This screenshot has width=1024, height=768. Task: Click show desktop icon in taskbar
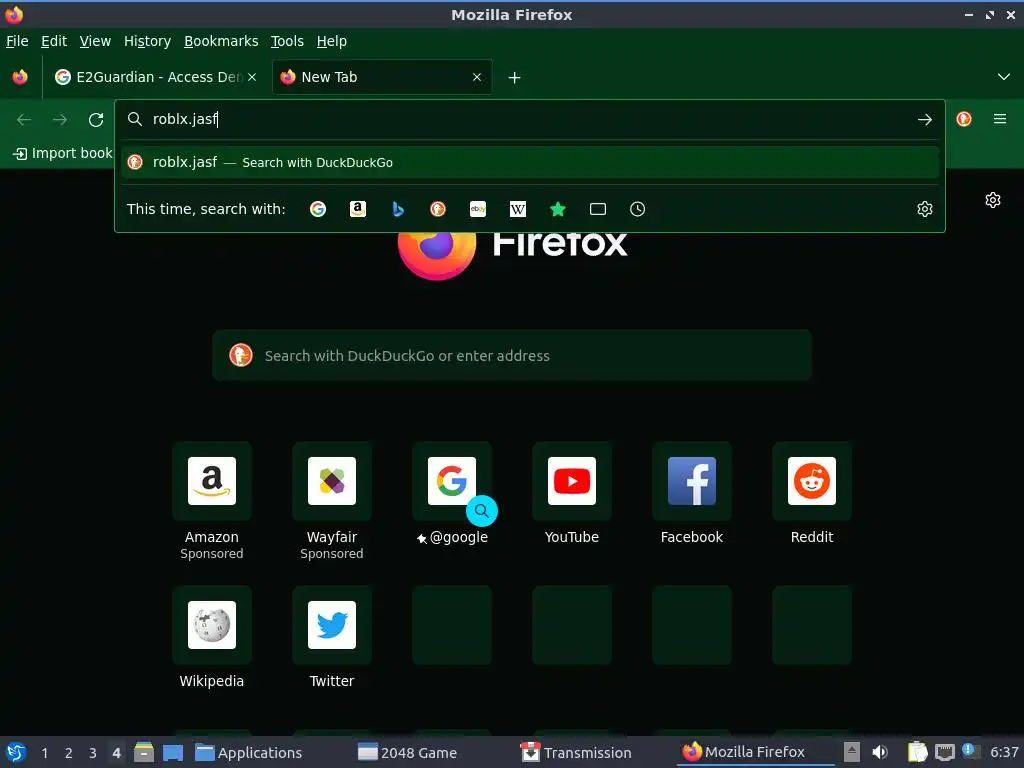pyautogui.click(x=173, y=752)
